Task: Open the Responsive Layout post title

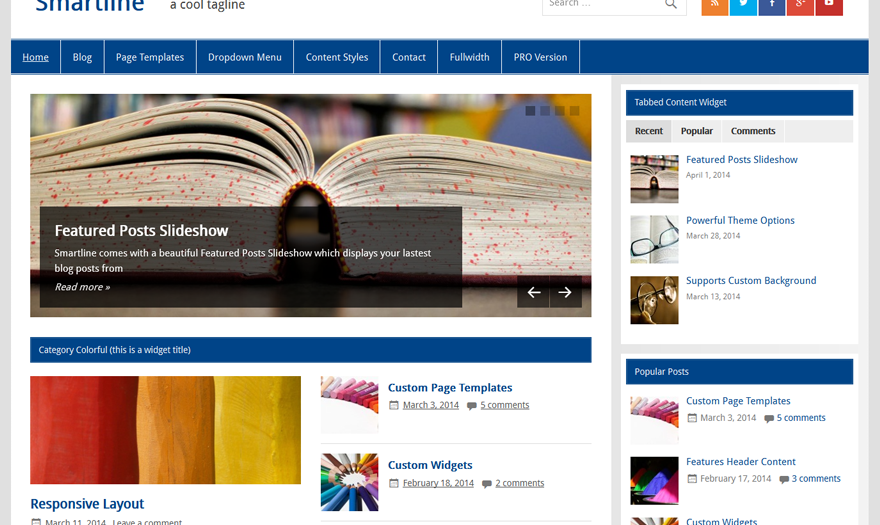Action: [87, 504]
